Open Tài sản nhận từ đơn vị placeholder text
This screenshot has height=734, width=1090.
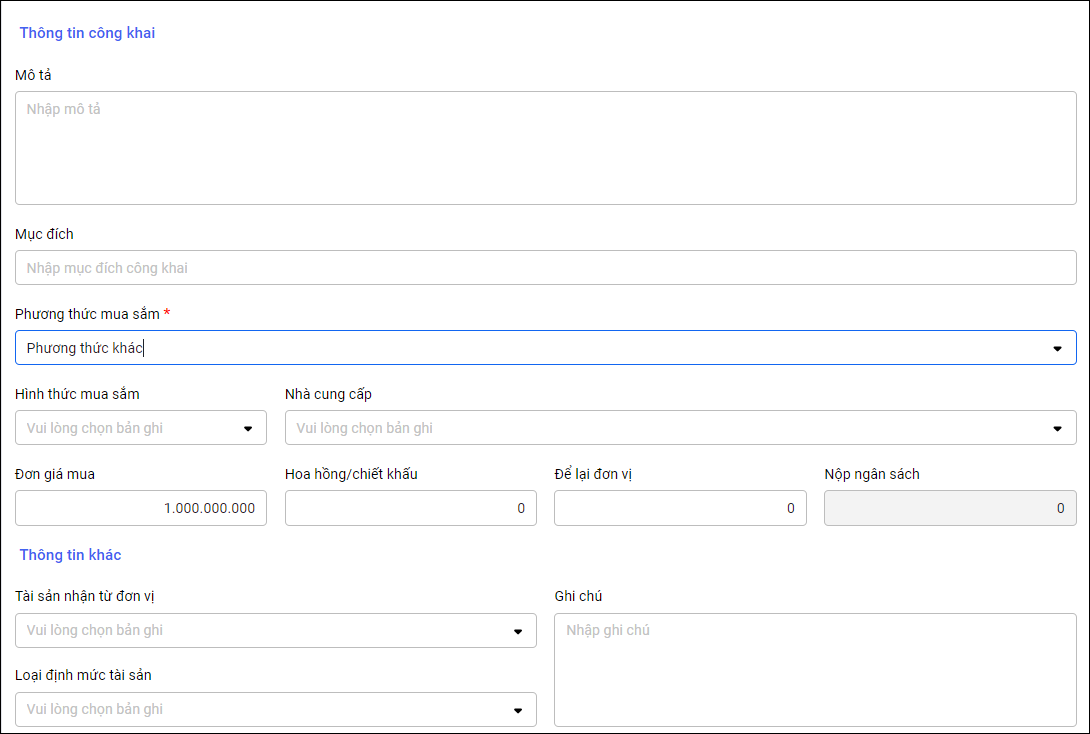[95, 630]
